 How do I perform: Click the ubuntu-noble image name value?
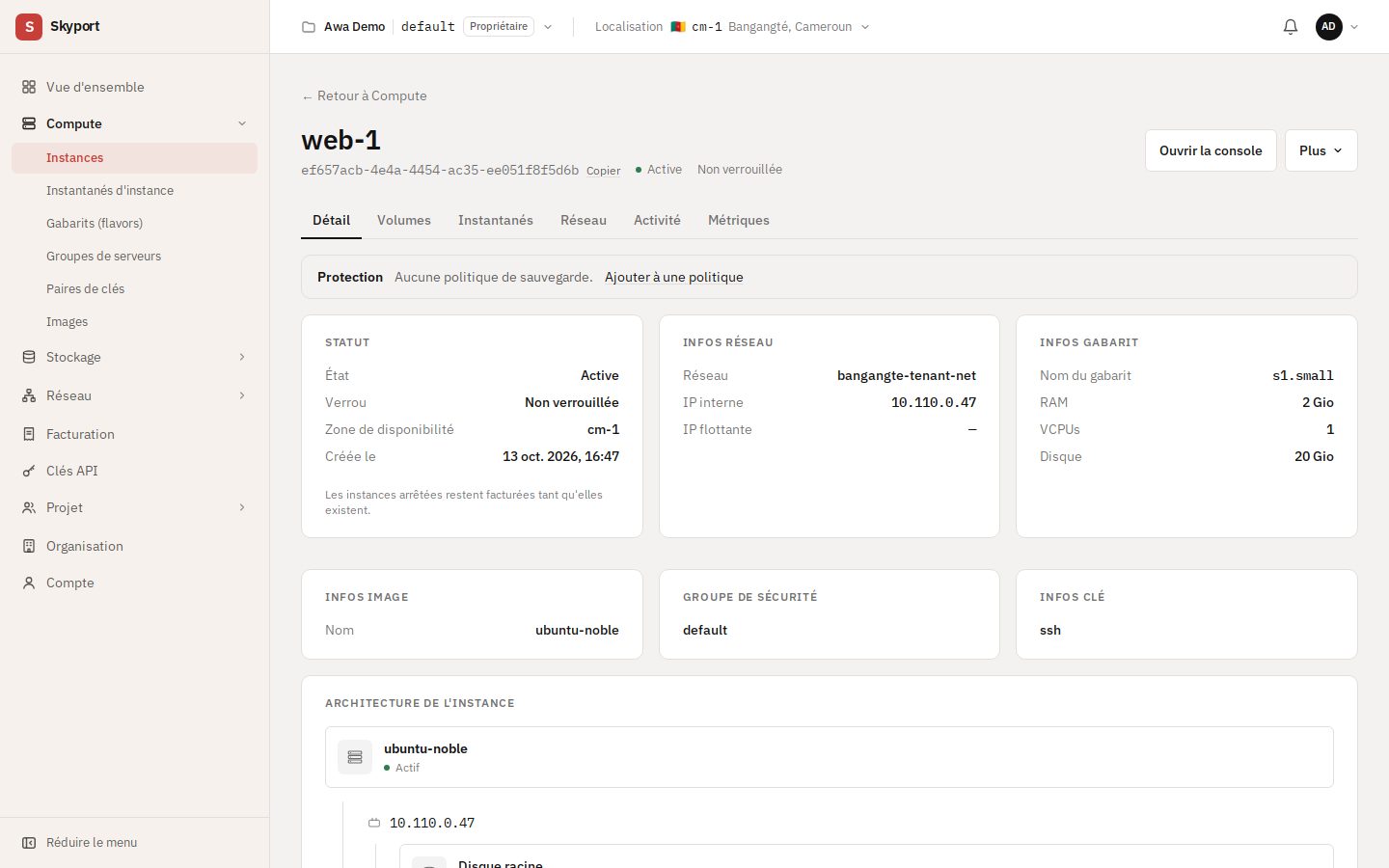click(x=577, y=630)
